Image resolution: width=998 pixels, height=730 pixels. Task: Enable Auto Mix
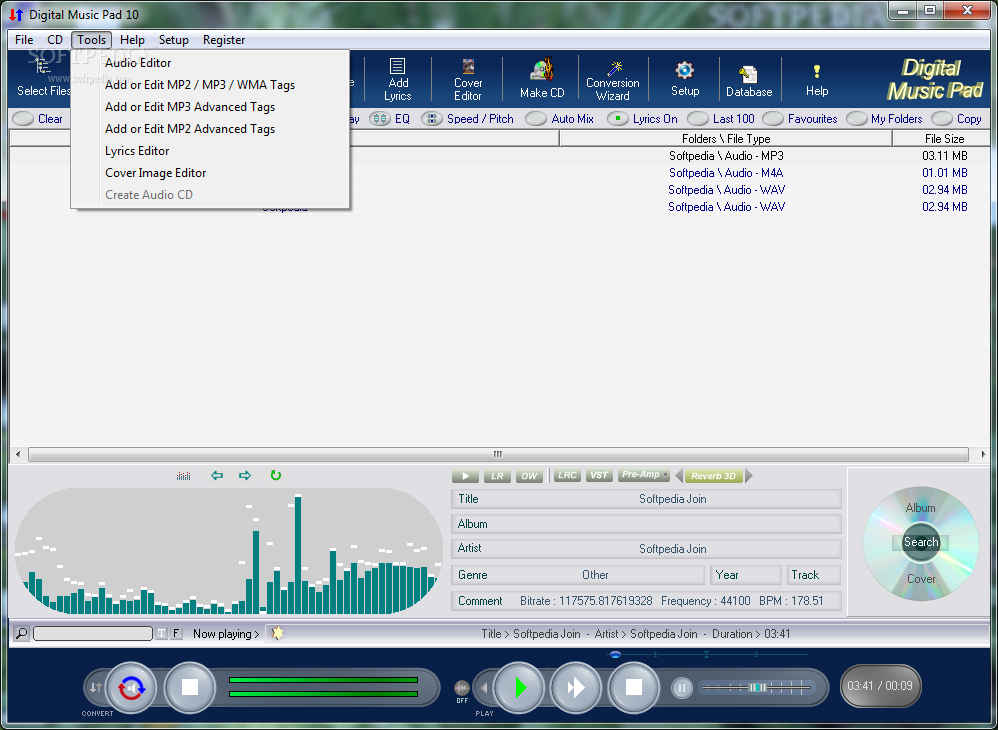[x=559, y=119]
